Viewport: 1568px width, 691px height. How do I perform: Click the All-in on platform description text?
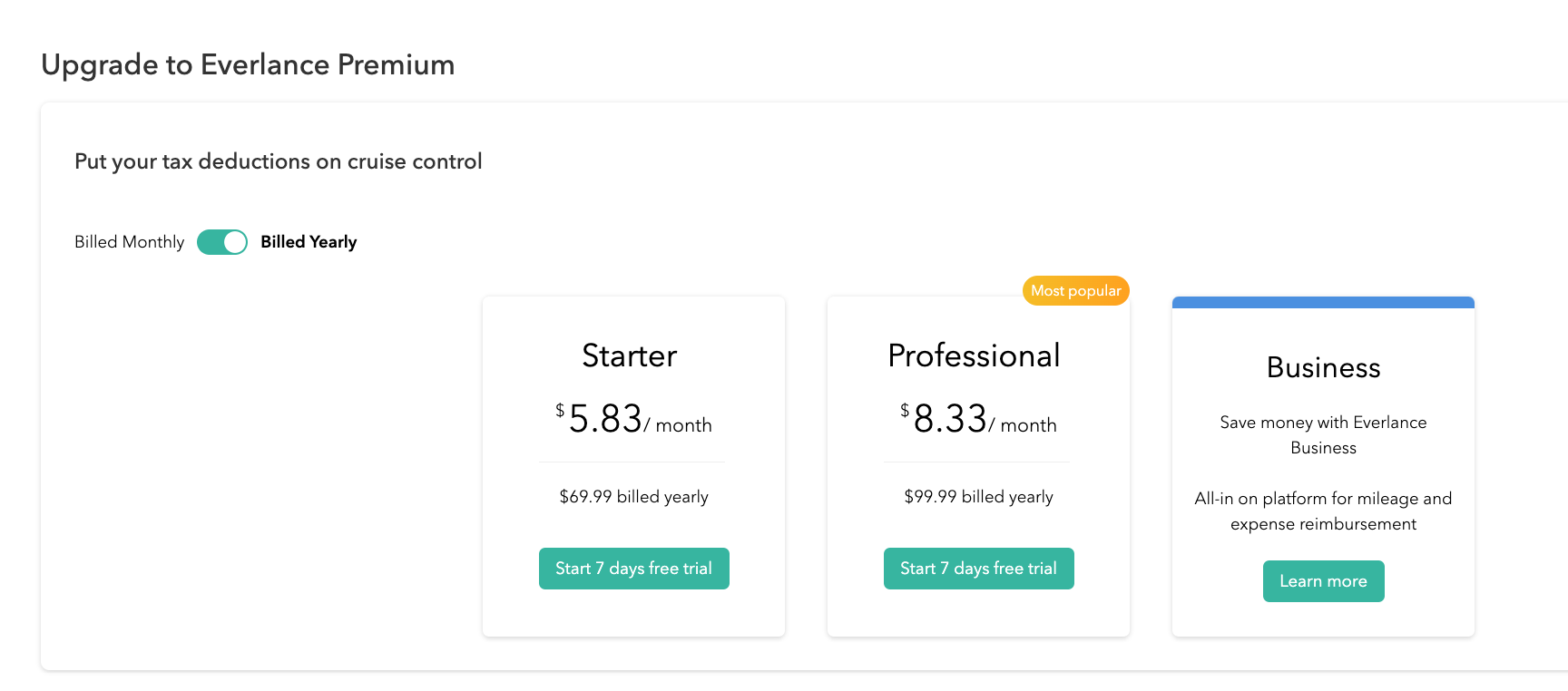[1323, 511]
